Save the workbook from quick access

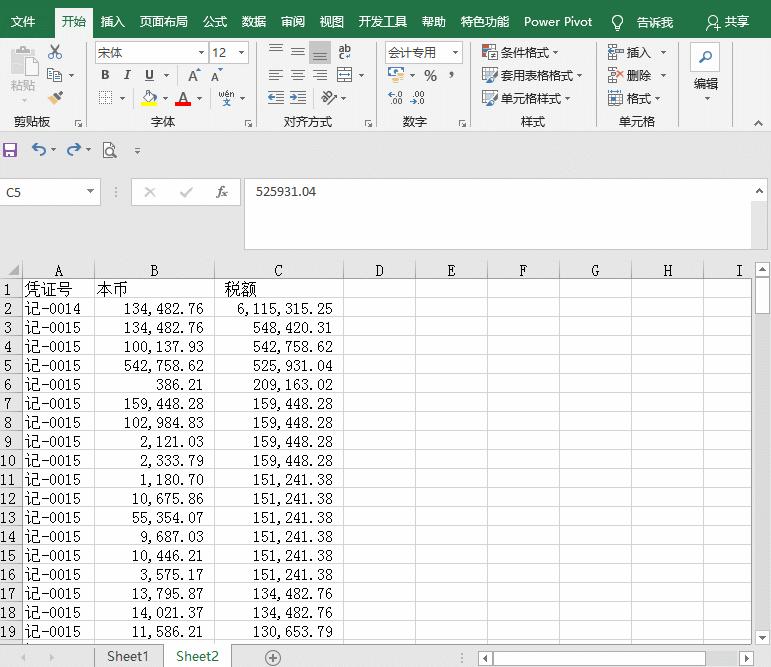point(10,150)
